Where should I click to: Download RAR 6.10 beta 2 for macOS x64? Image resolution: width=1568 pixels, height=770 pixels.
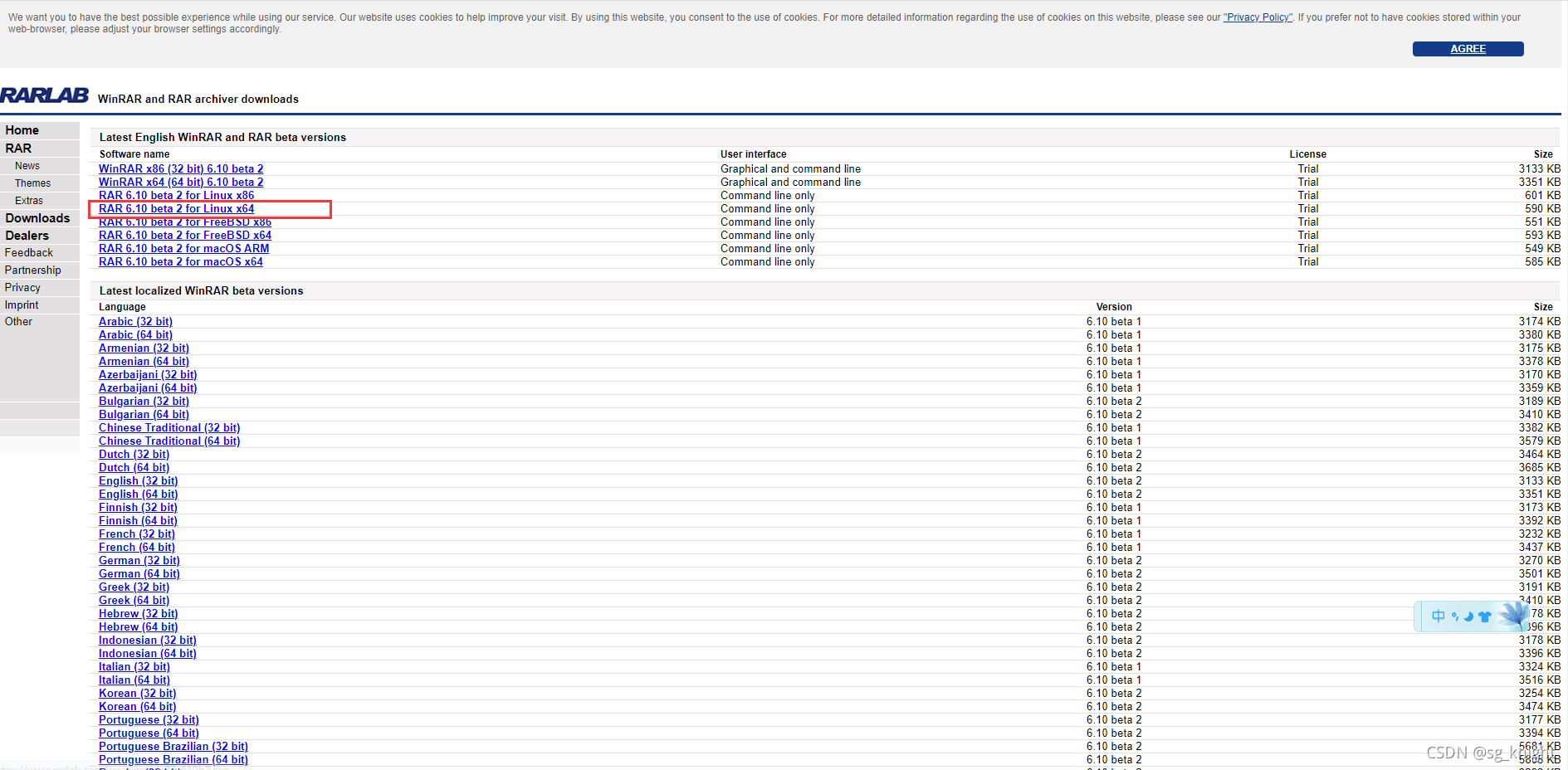tap(181, 261)
